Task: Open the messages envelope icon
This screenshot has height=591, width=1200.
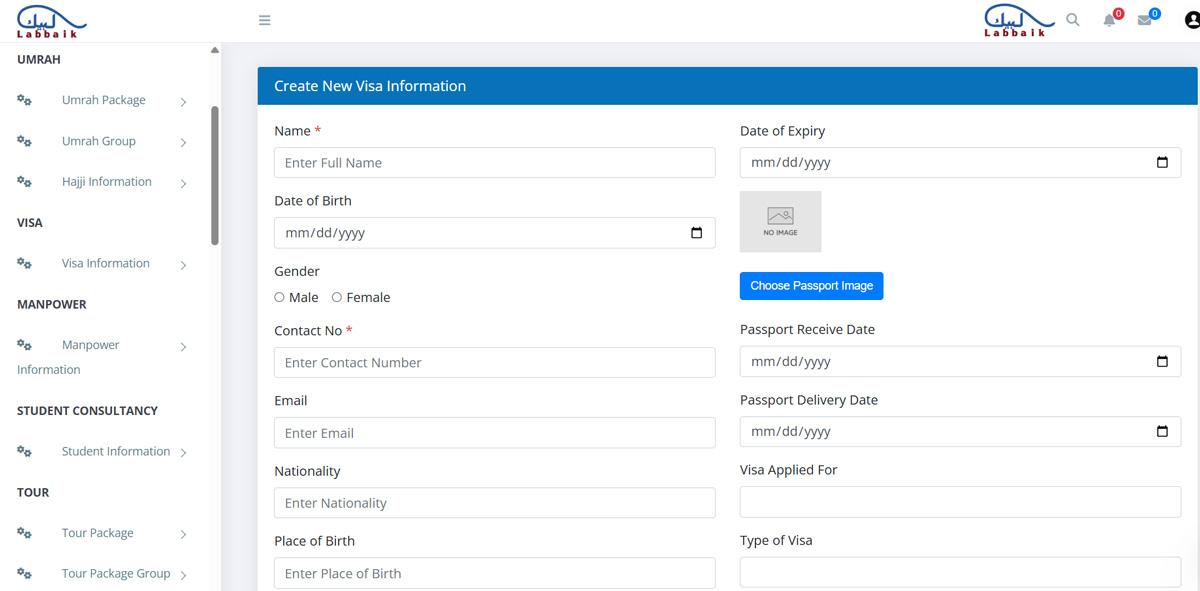Action: click(x=1145, y=20)
